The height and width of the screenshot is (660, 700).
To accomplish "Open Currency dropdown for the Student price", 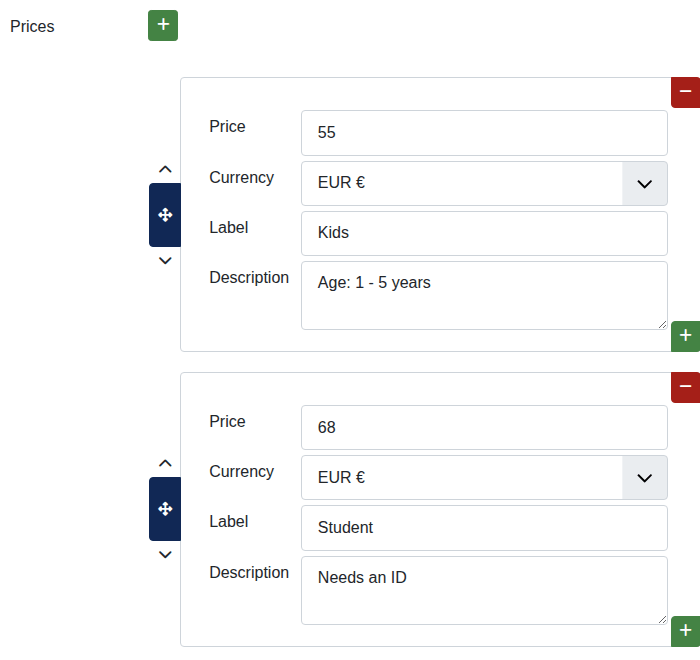I will click(x=644, y=477).
